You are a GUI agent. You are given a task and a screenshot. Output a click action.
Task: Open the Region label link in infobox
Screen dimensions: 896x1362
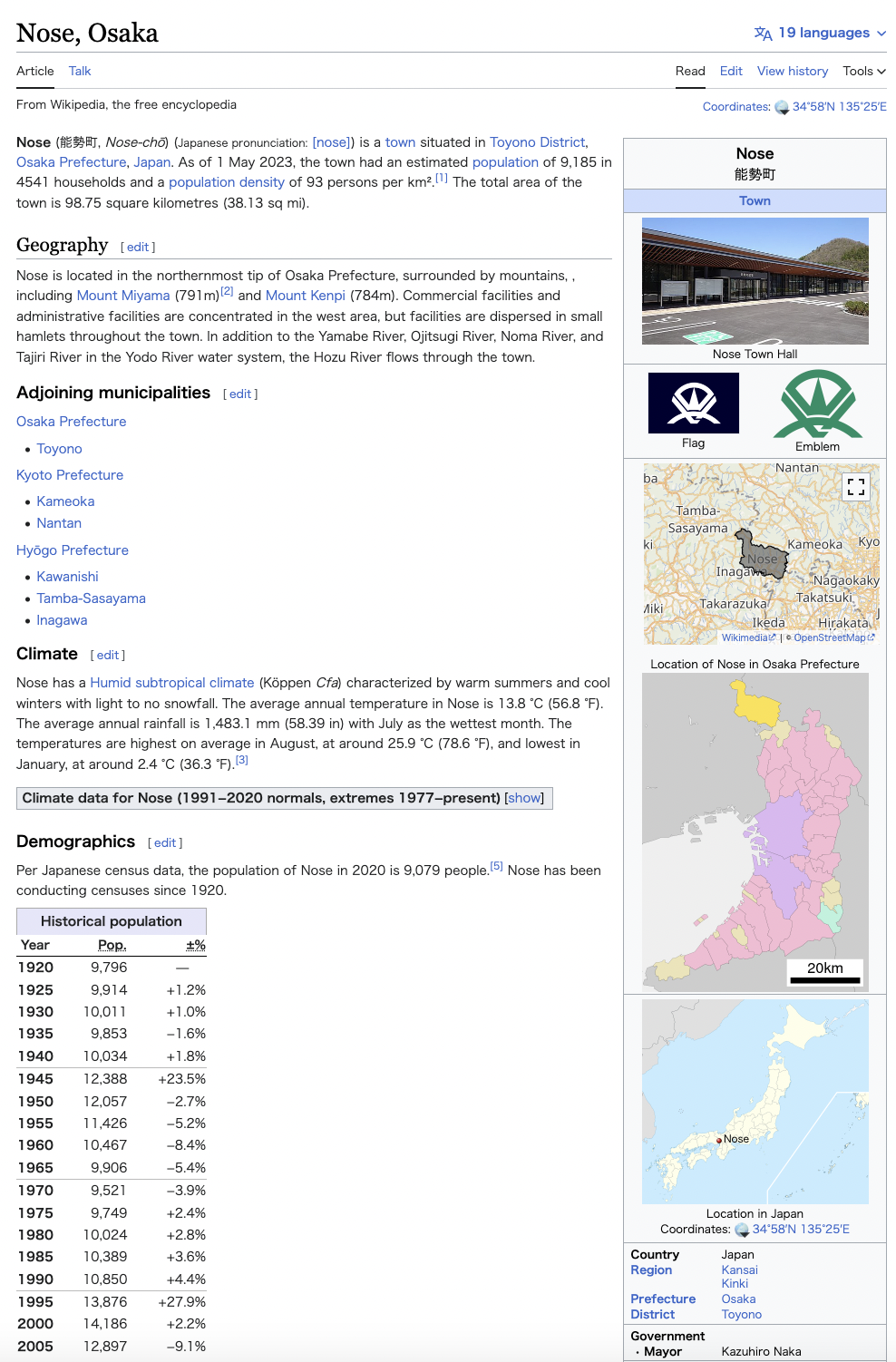[x=651, y=1270]
